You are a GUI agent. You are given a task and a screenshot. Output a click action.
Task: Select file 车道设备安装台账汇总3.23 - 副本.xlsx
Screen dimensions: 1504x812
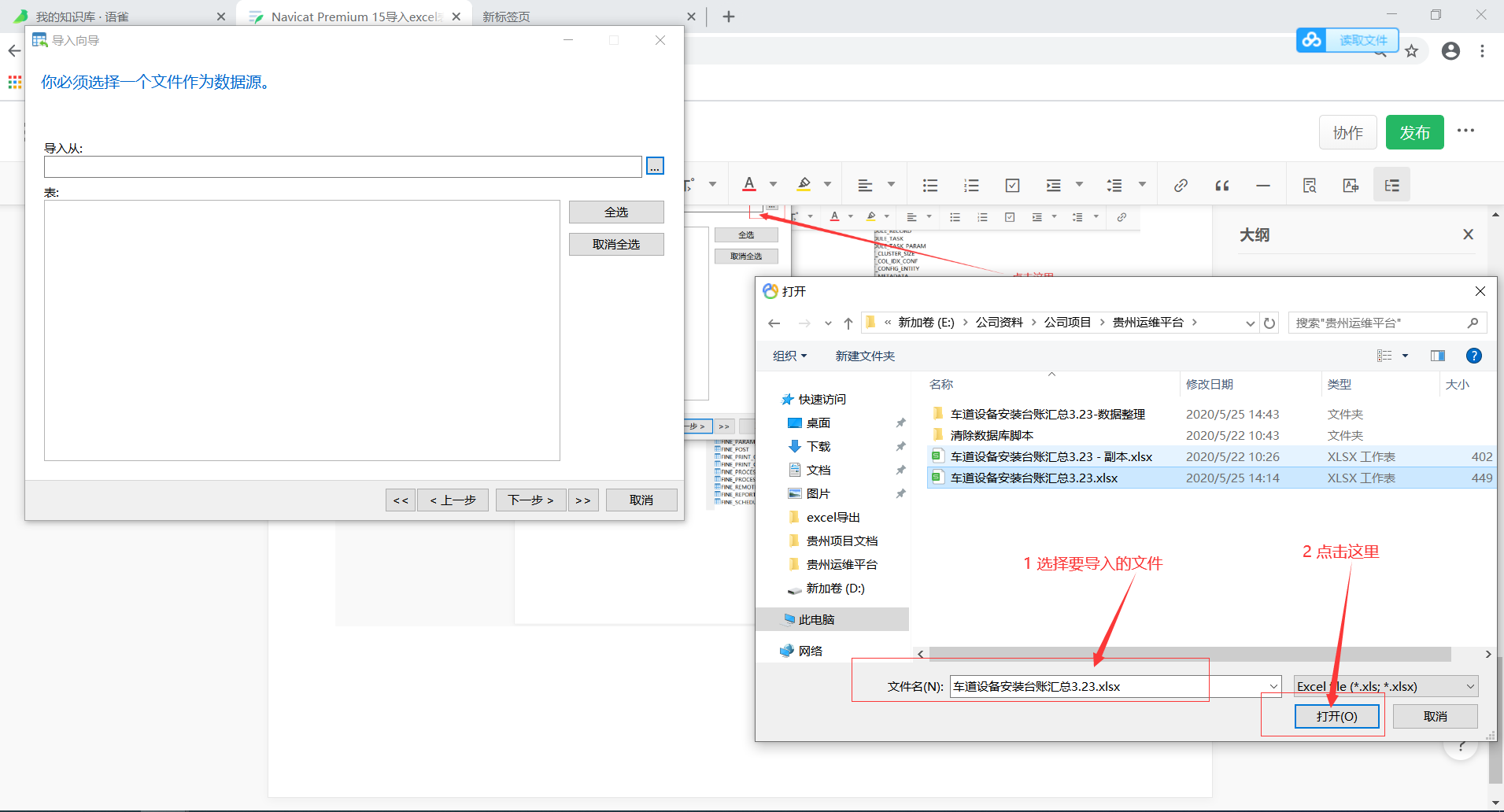pyautogui.click(x=1051, y=456)
